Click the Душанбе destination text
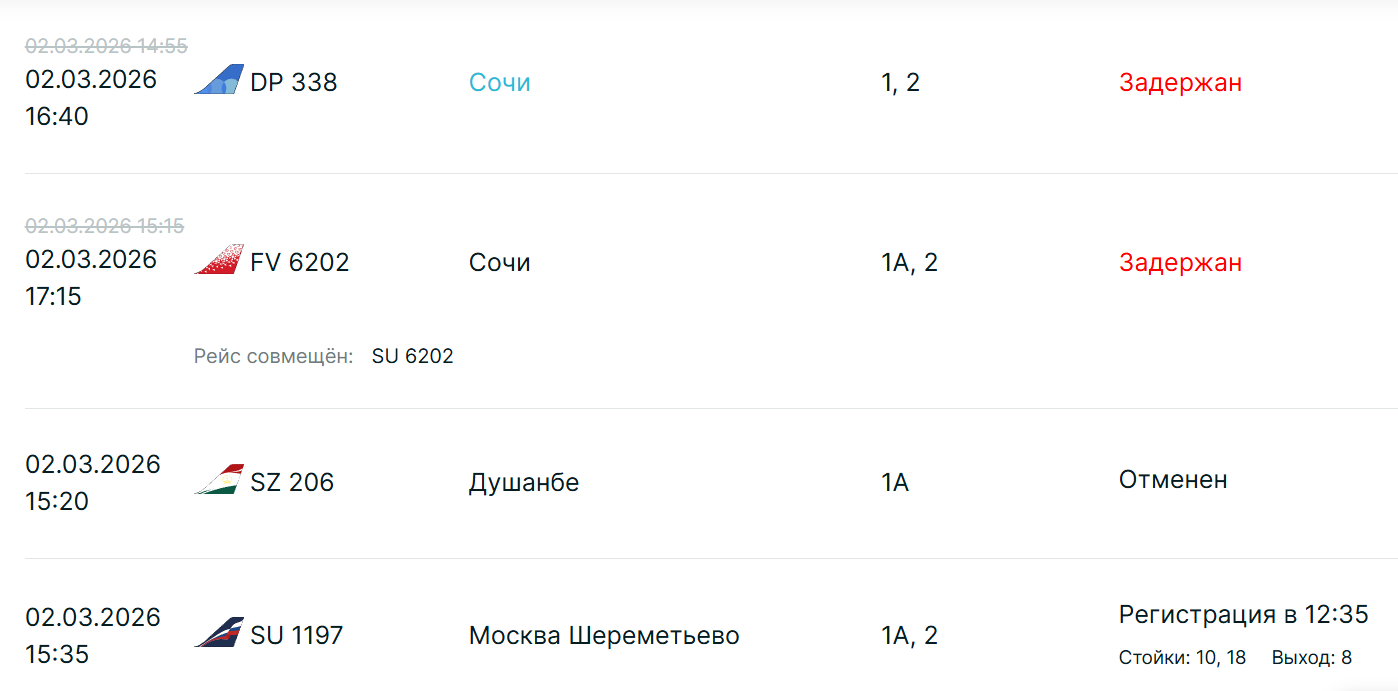The image size is (1398, 691). pos(523,482)
